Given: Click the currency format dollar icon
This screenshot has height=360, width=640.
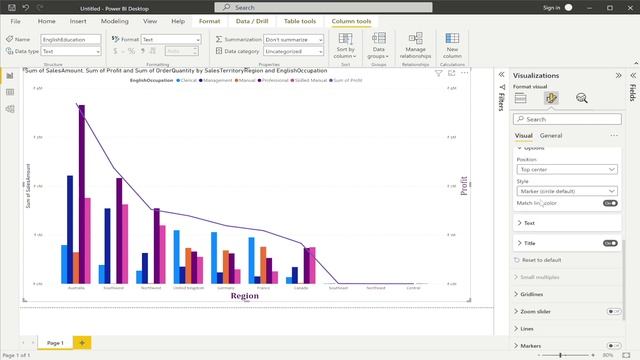Looking at the screenshot, I should [x=115, y=51].
